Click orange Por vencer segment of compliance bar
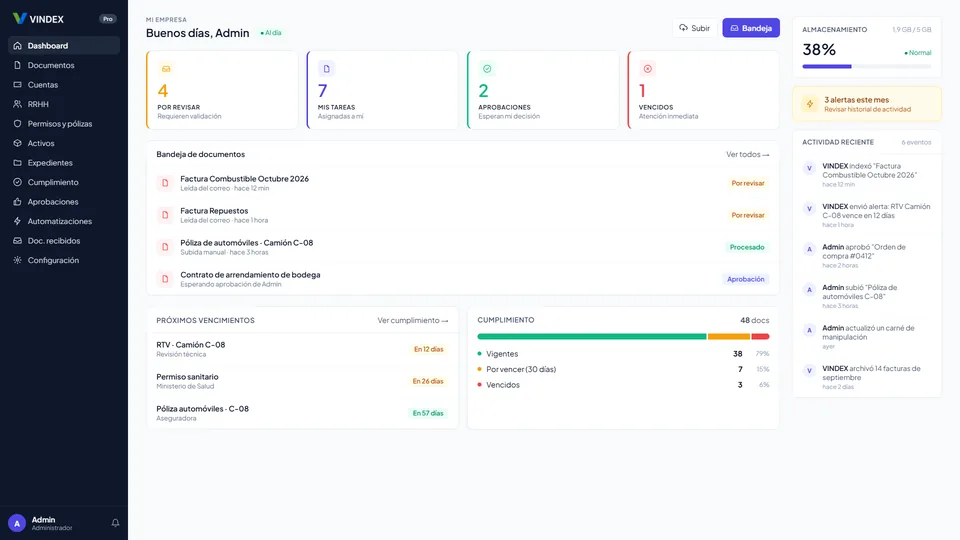The width and height of the screenshot is (960, 540). [729, 336]
